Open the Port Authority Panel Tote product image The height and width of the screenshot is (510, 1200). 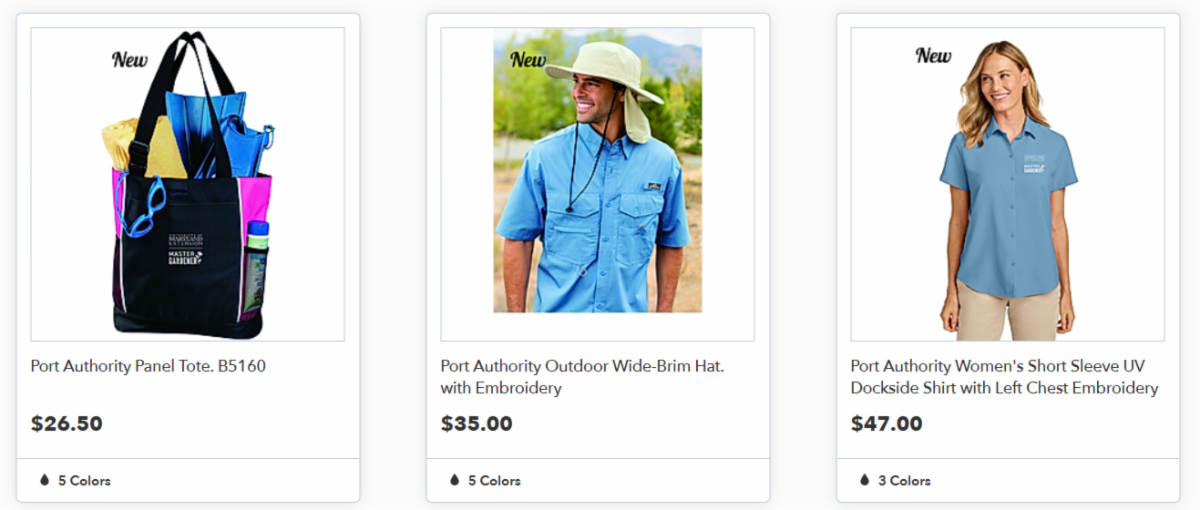tap(188, 184)
